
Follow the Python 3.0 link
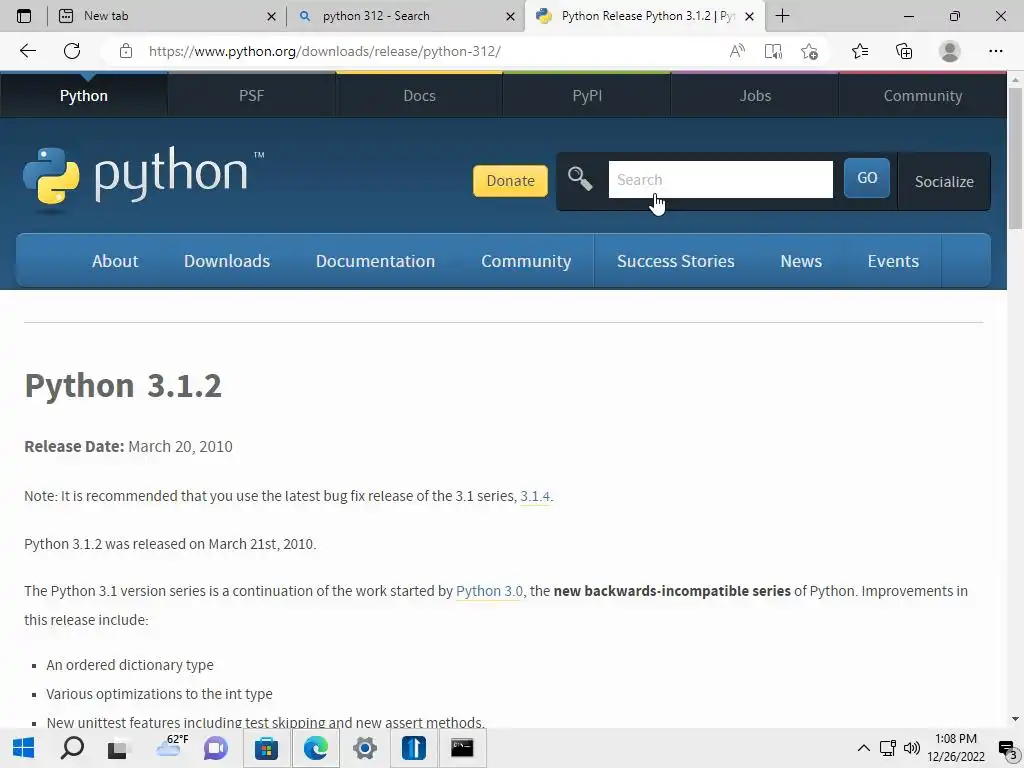(489, 591)
